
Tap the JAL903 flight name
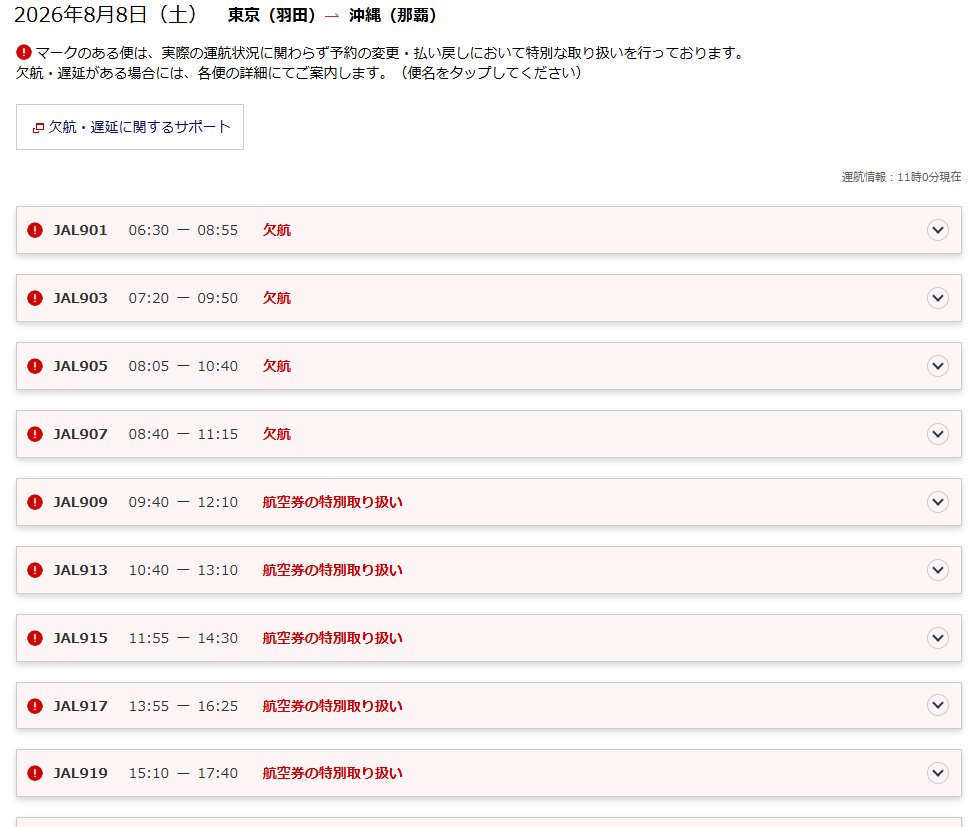click(x=80, y=298)
